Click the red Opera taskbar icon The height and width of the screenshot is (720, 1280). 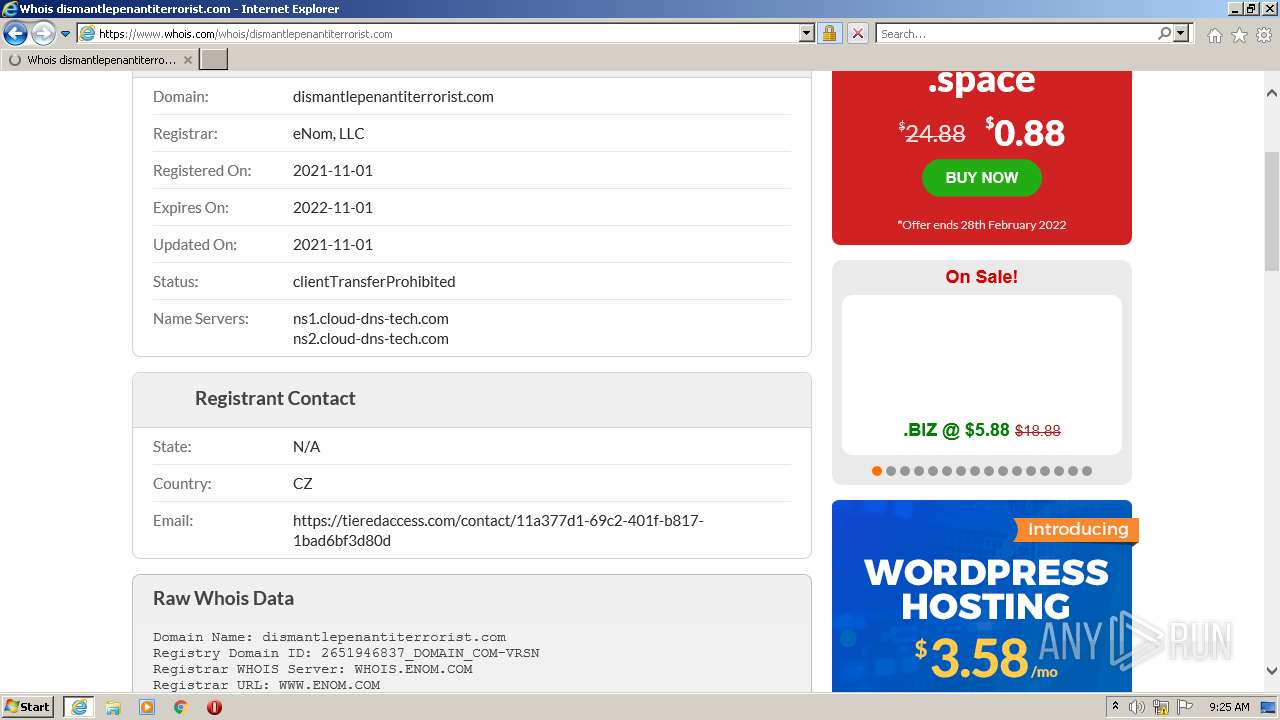214,707
